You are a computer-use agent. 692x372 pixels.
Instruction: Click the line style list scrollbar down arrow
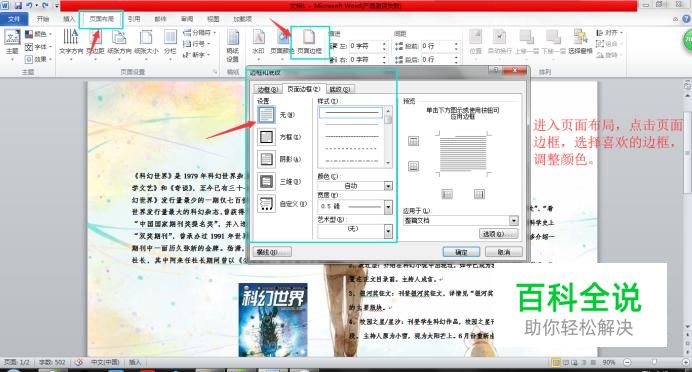point(388,163)
